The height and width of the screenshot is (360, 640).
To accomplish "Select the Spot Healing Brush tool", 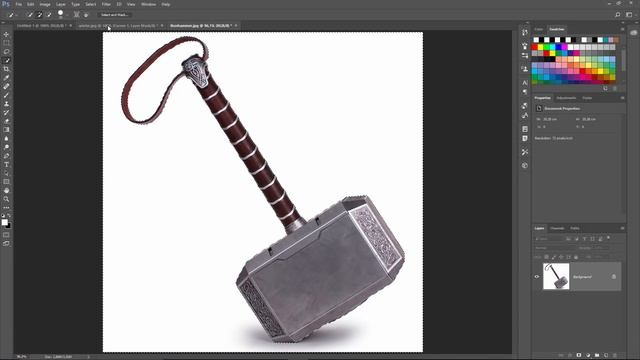I will click(6, 86).
